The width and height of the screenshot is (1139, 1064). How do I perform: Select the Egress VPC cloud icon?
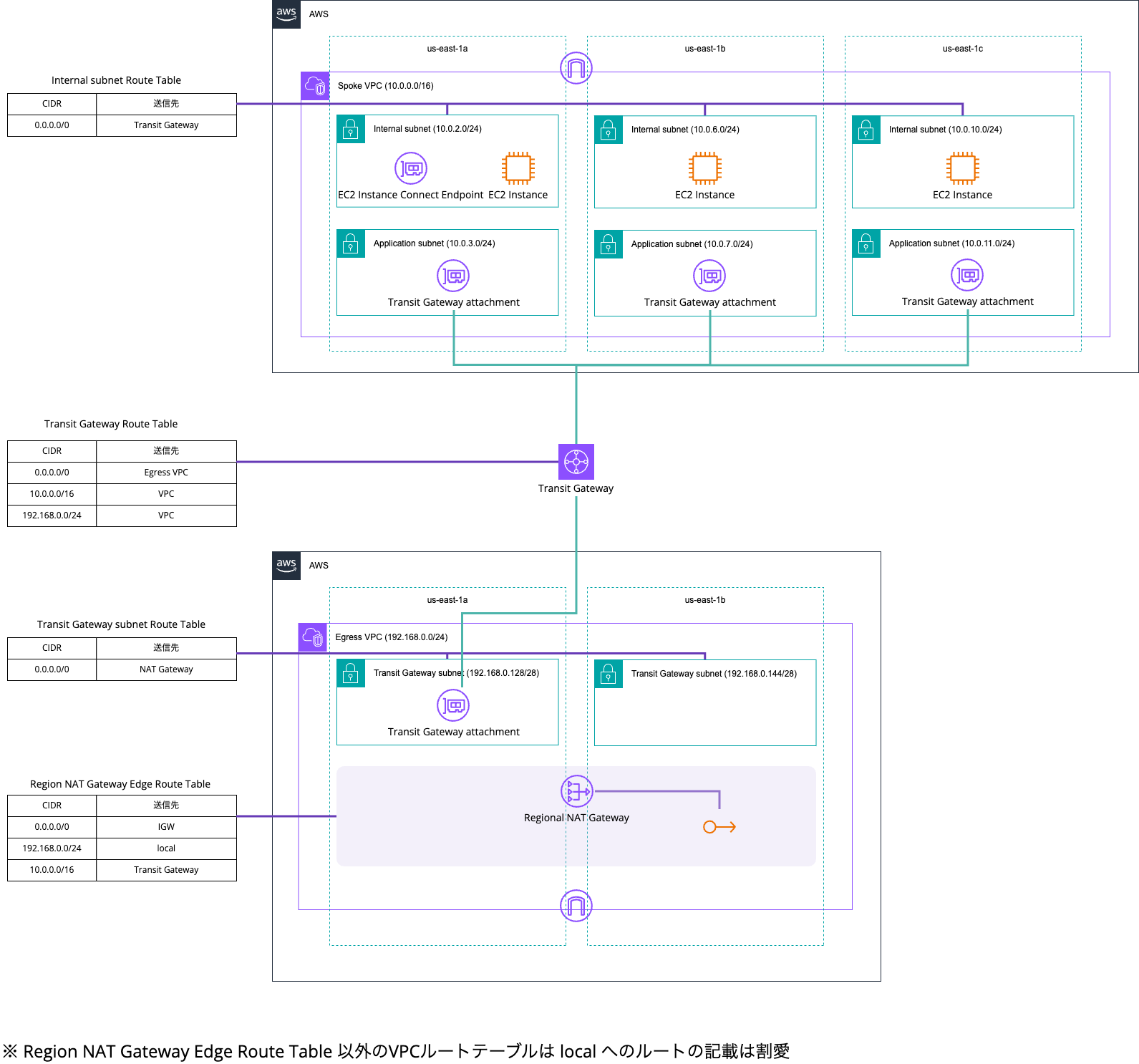pos(313,637)
